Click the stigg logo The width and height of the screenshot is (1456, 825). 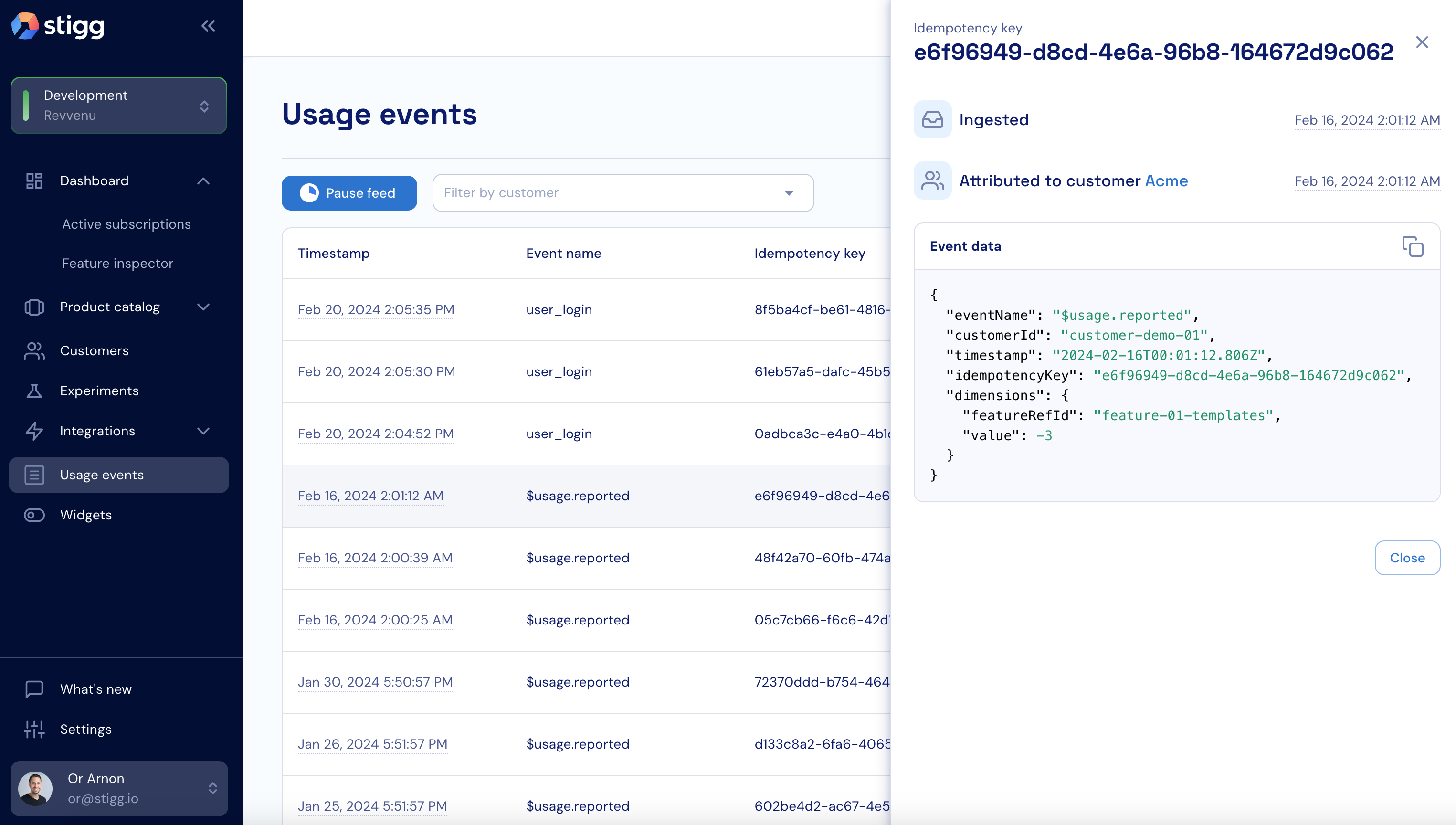[x=58, y=25]
